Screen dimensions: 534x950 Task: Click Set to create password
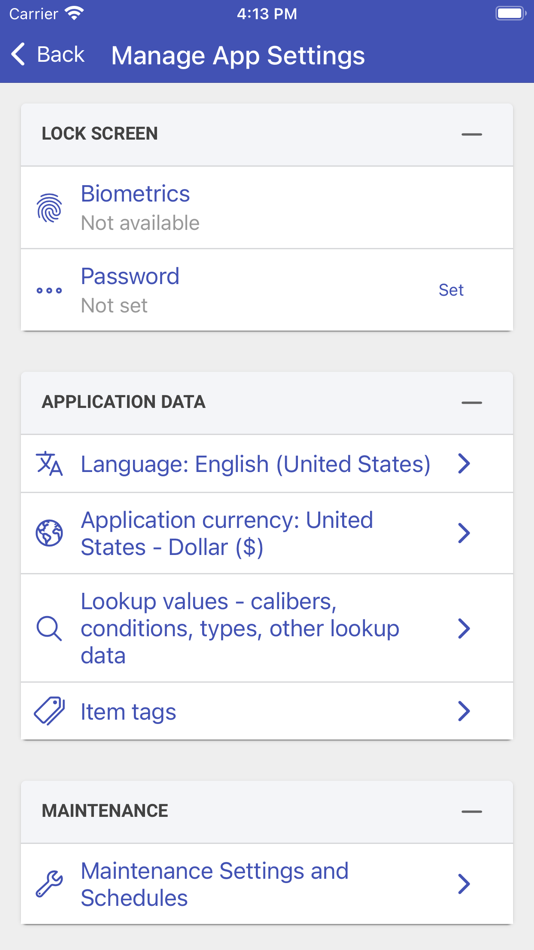click(451, 290)
